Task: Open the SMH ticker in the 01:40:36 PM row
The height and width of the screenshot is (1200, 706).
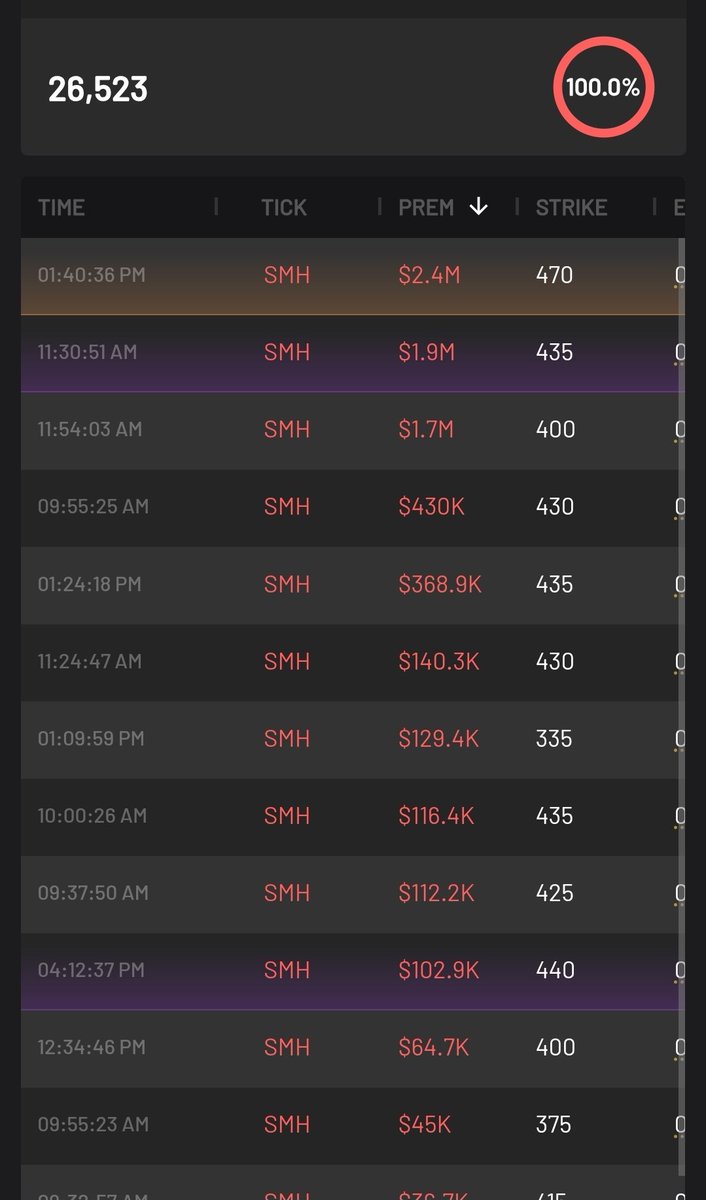Action: pos(287,275)
